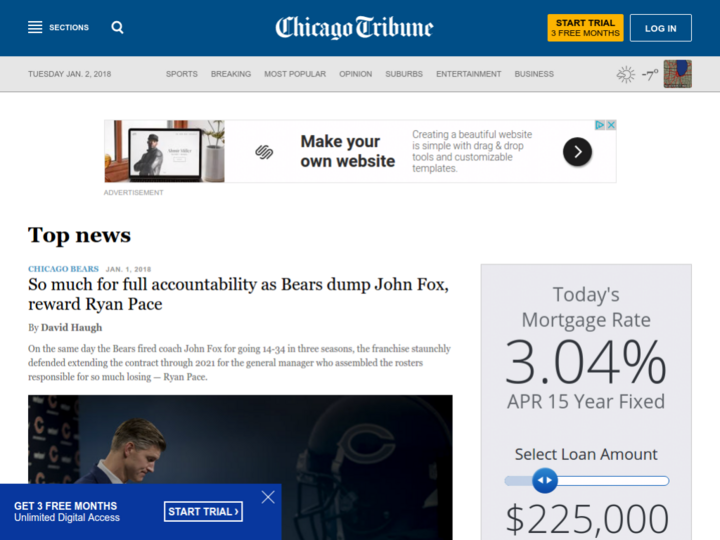Select Most Popular in navigation
Screen dimensions: 720x540
coord(295,74)
